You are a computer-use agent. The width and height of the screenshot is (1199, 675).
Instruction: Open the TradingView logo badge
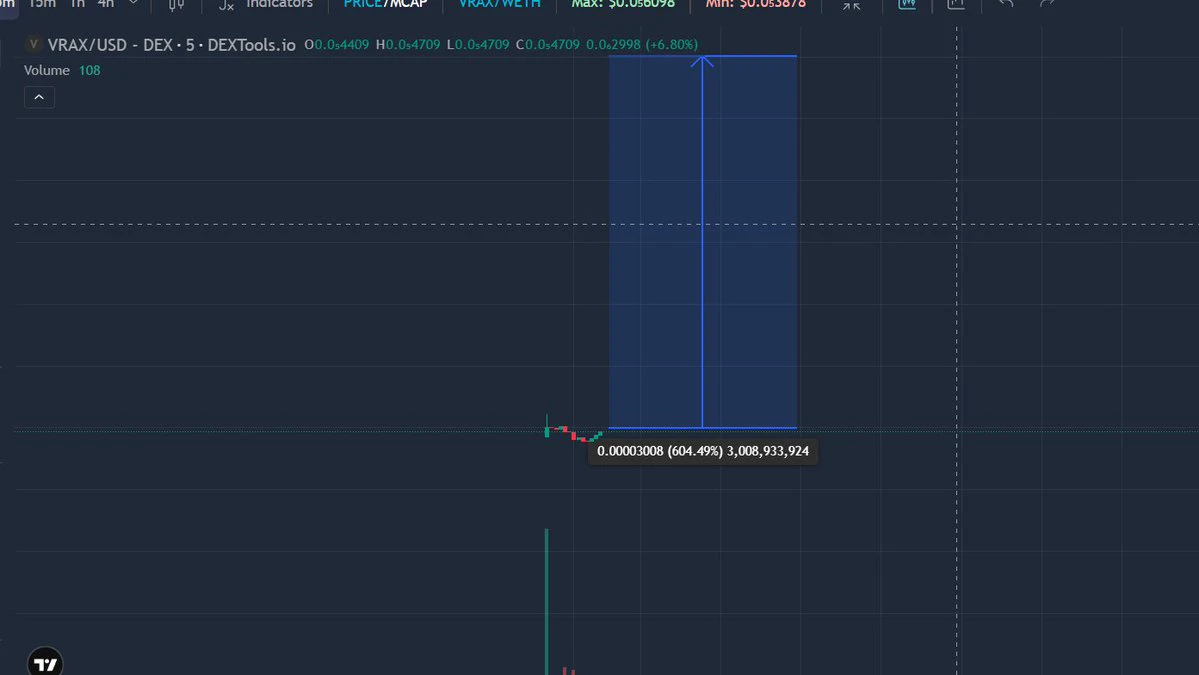point(45,663)
